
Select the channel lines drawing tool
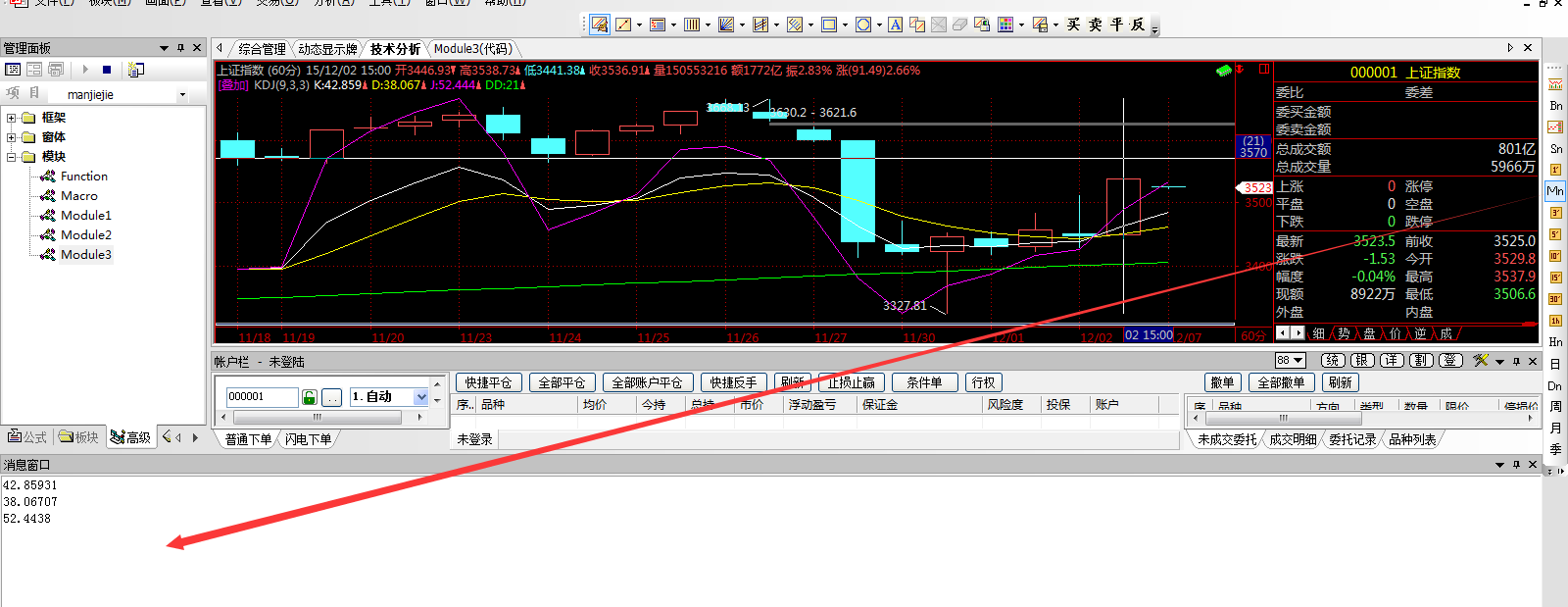coord(760,25)
